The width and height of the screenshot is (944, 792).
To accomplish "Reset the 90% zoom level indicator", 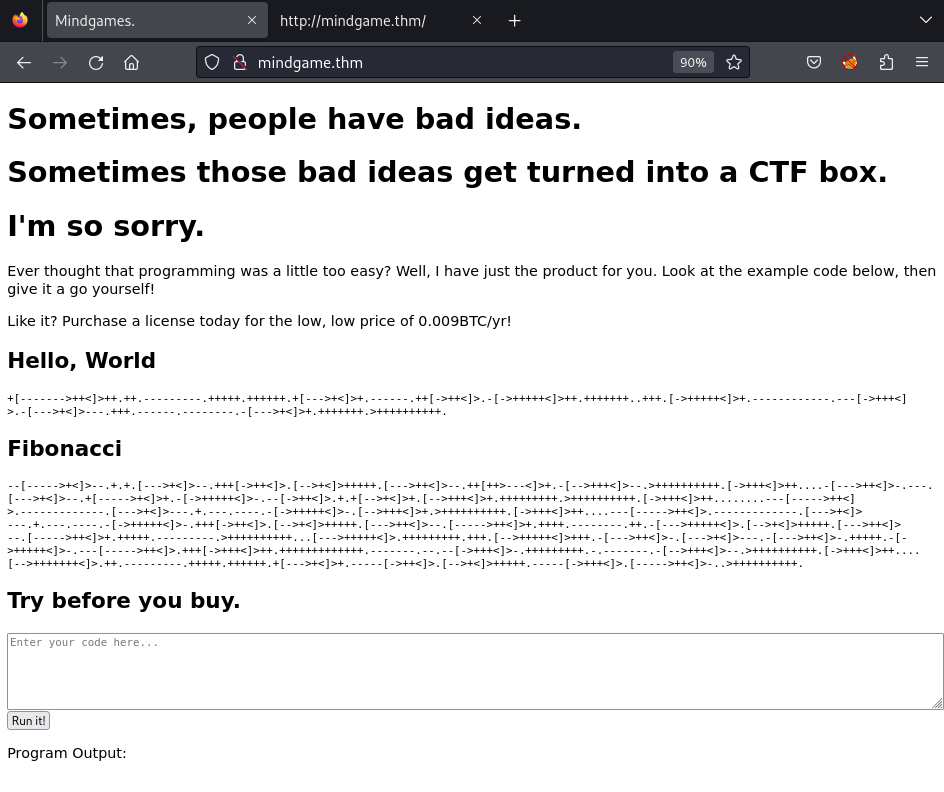I will 693,62.
